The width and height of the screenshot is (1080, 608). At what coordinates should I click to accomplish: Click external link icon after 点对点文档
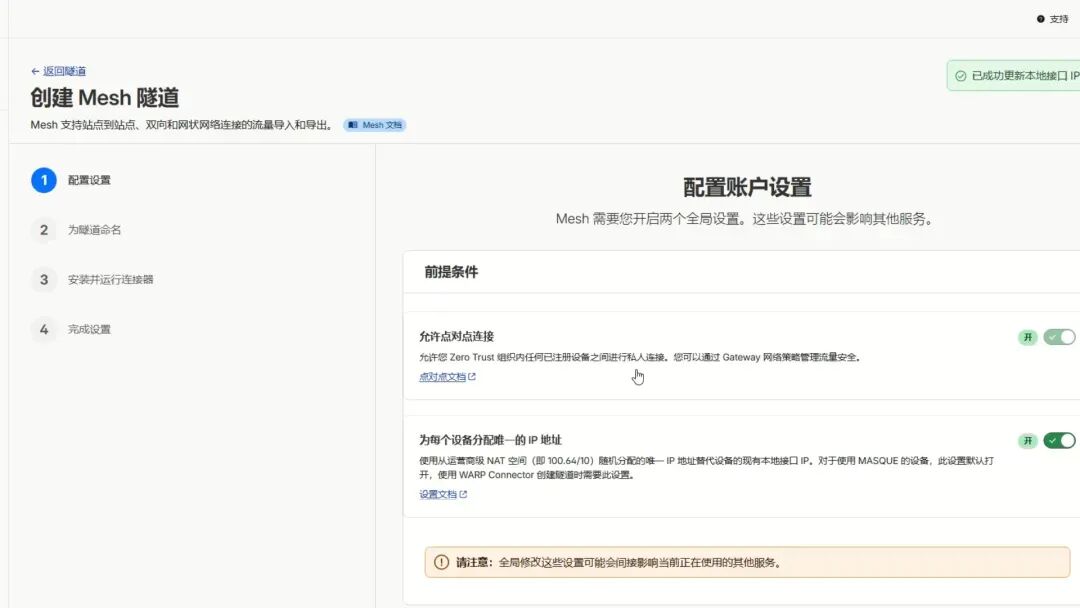472,377
